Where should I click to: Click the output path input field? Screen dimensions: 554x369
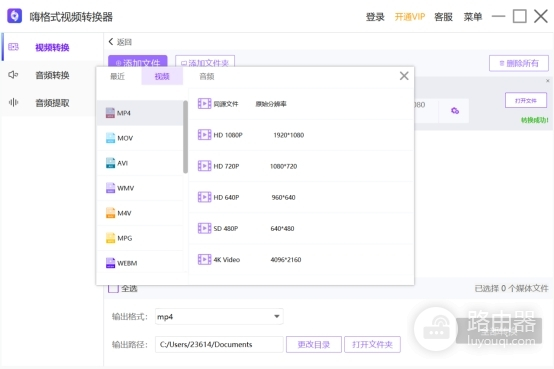coord(219,344)
